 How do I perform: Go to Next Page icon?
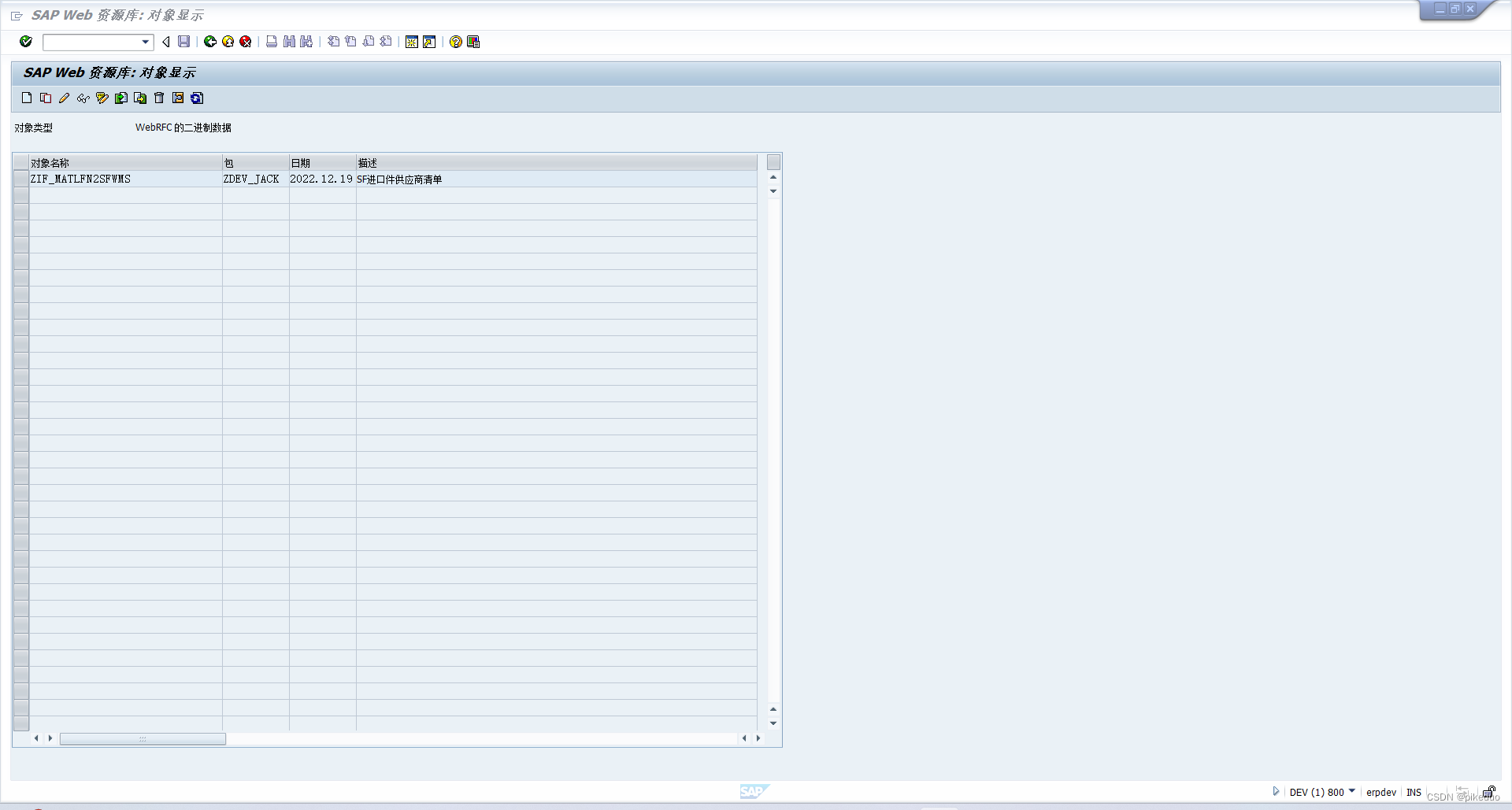click(368, 42)
